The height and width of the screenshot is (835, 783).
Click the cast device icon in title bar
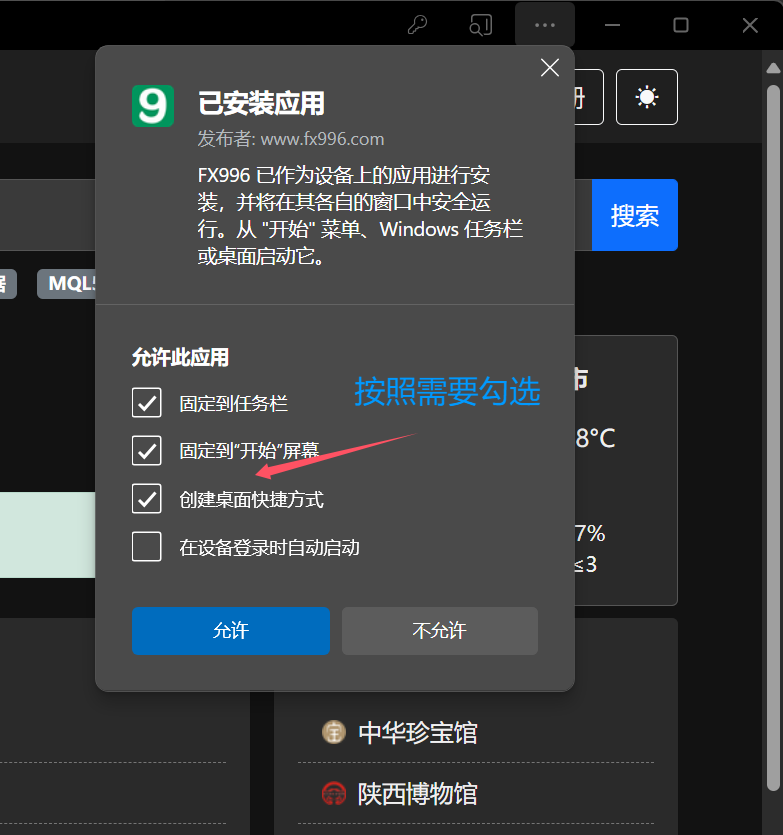[480, 25]
